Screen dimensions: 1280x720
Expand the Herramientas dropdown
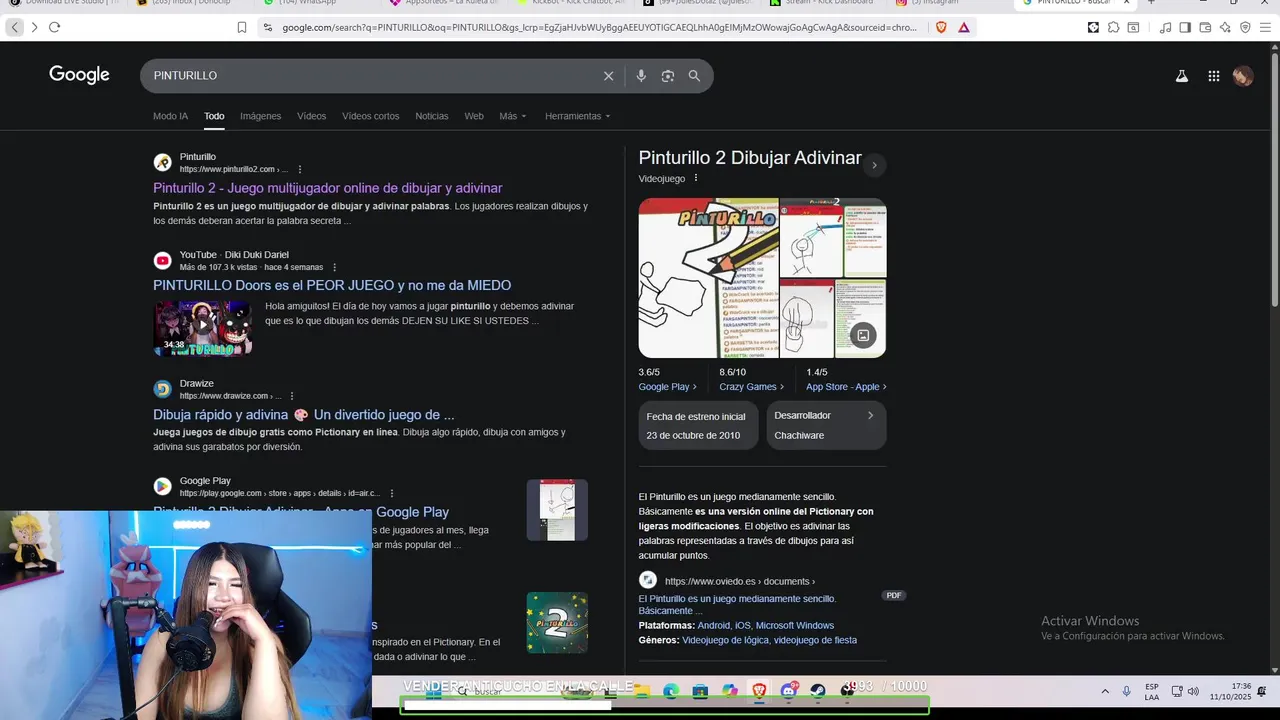pyautogui.click(x=577, y=116)
